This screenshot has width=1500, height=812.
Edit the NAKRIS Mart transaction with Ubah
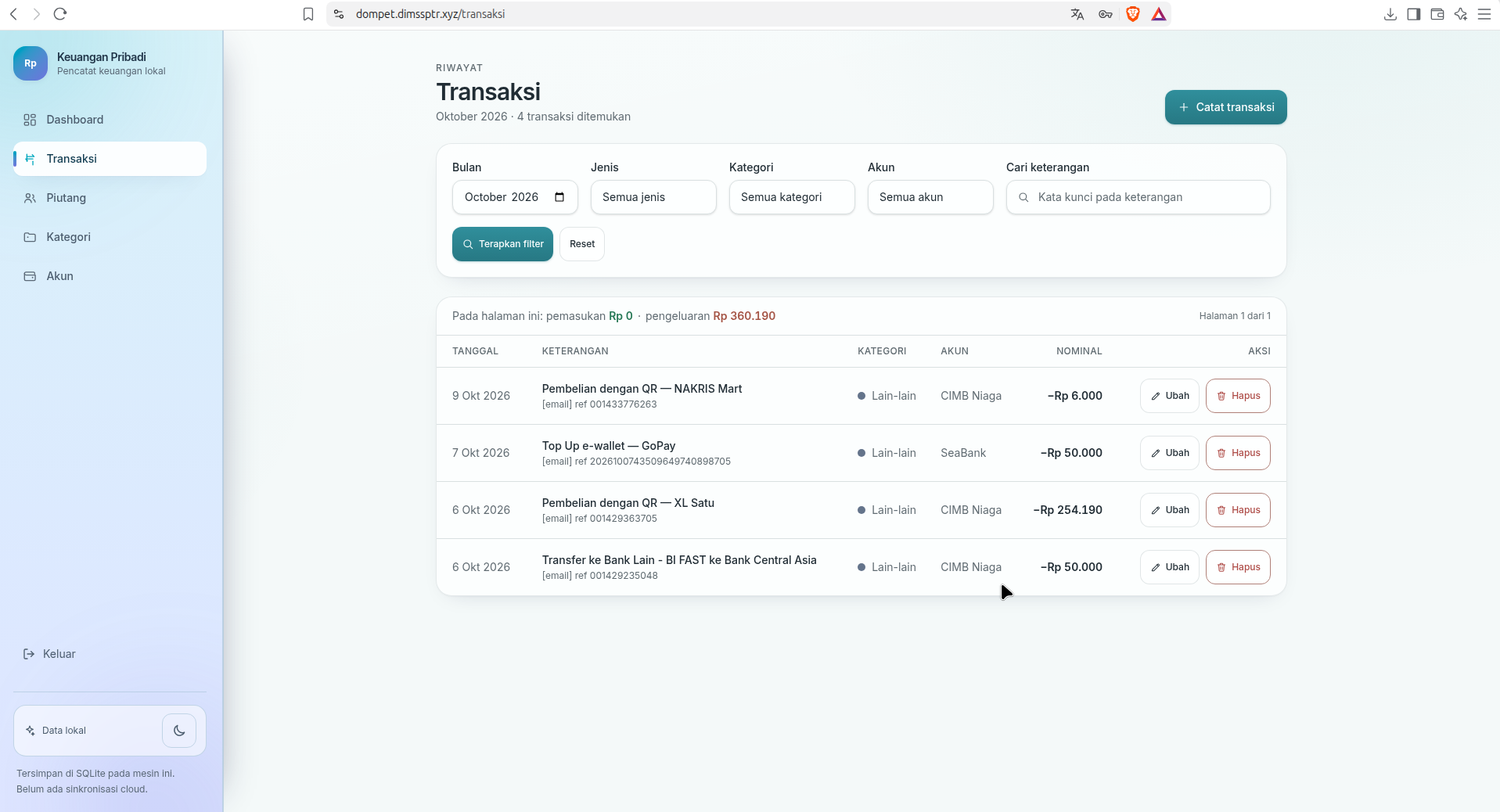[x=1169, y=396]
